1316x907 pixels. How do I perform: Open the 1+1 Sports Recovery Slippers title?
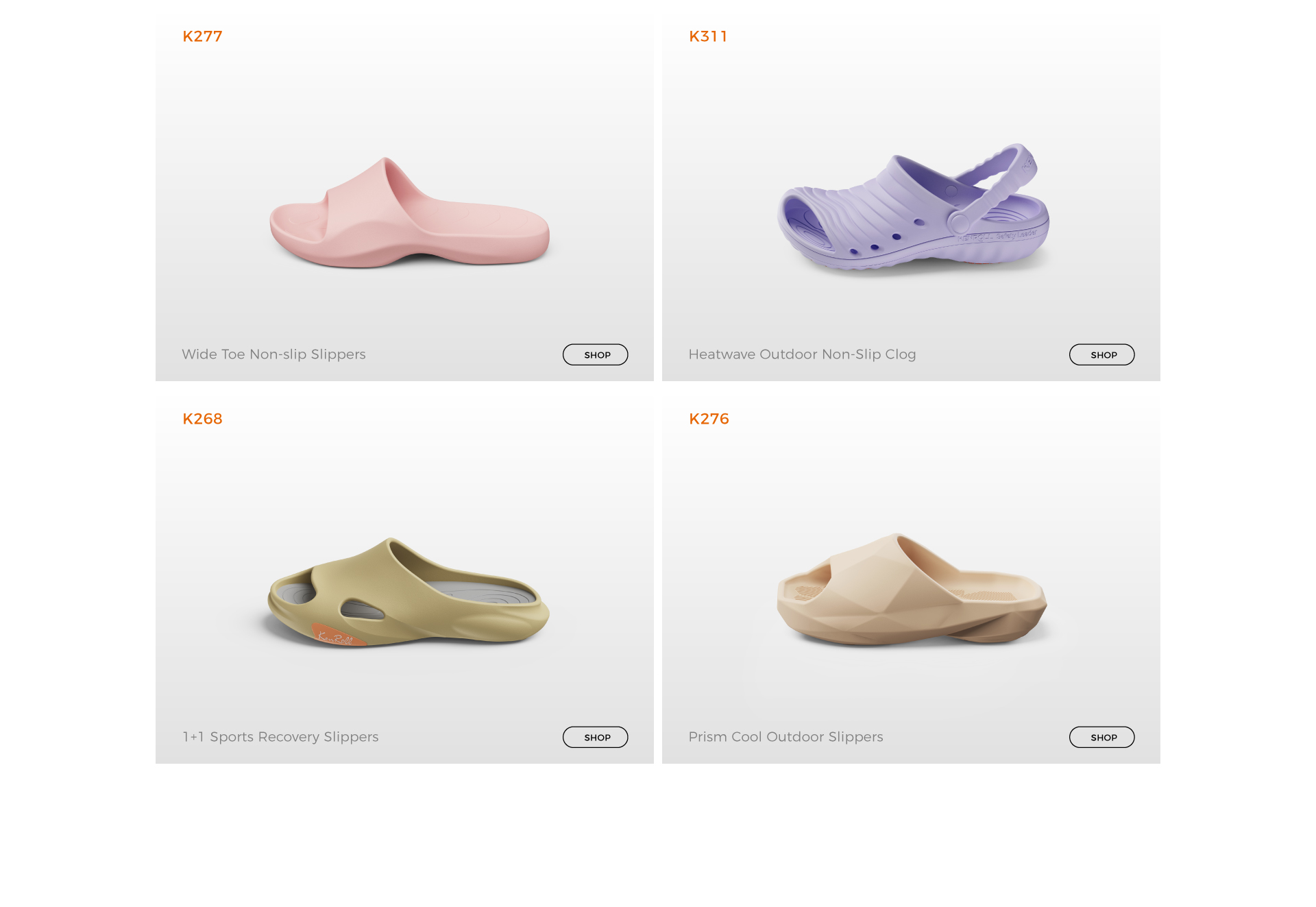[280, 737]
